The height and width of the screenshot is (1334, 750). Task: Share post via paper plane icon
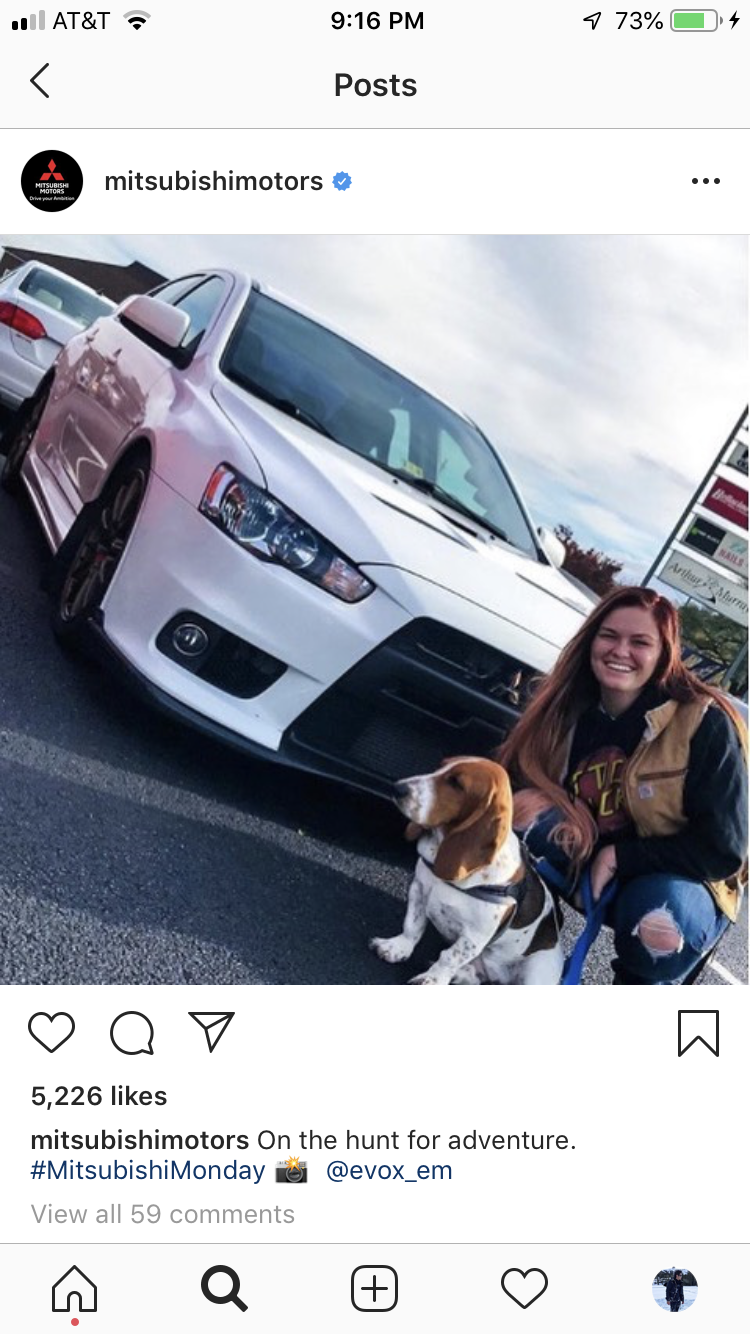pos(212,1031)
